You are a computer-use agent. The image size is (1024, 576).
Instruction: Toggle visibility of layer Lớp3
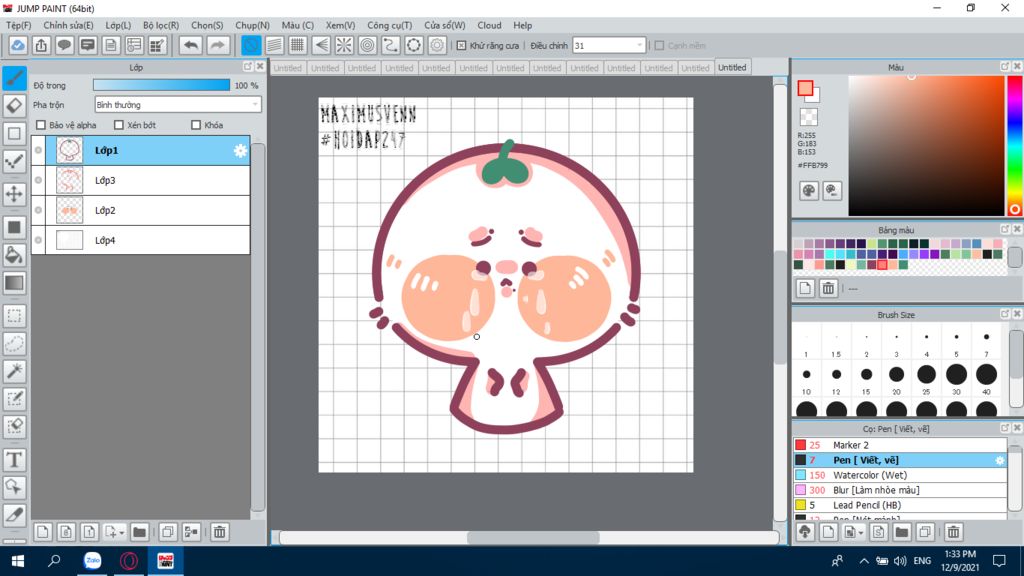(x=39, y=180)
